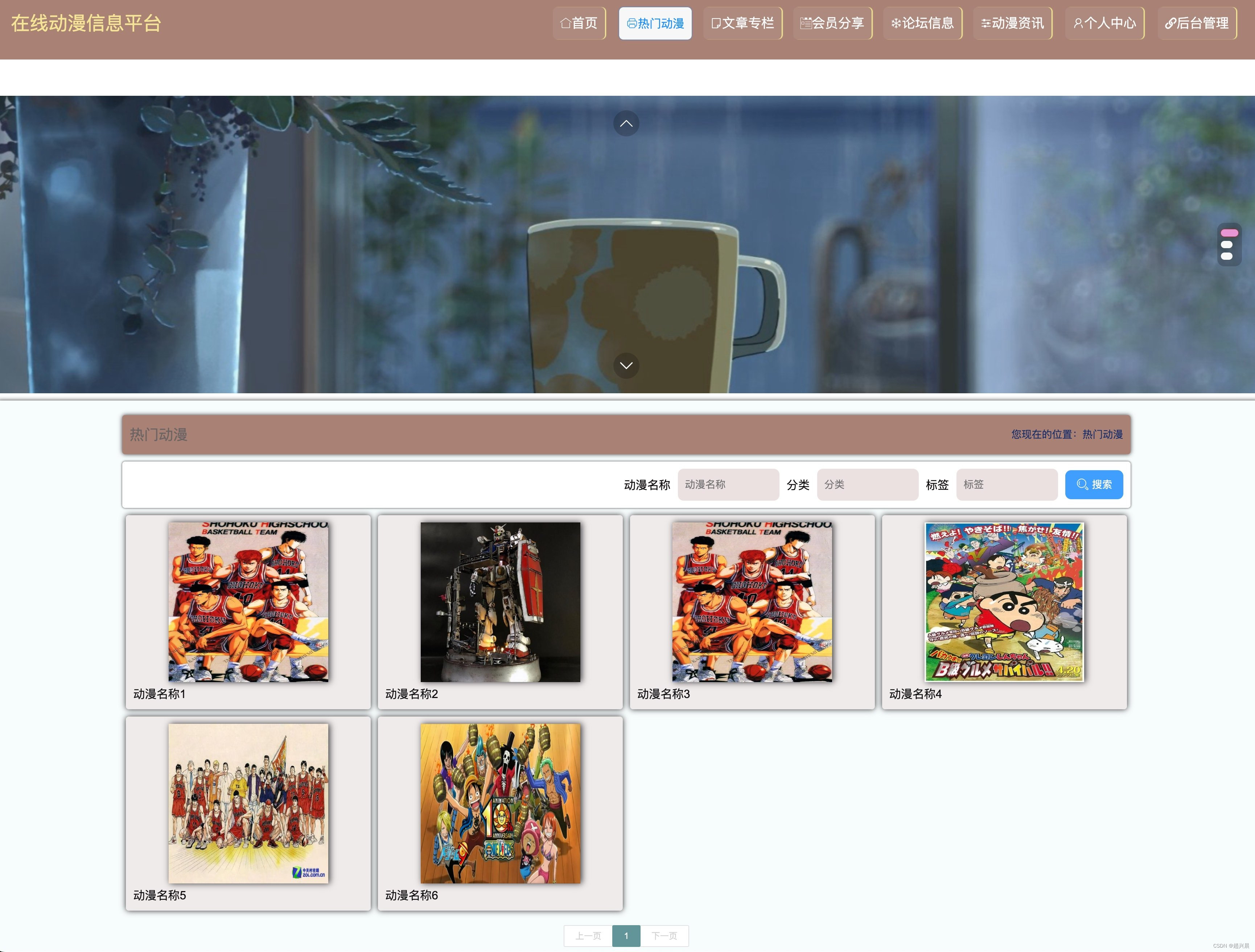Open 后台管理 admin link
The height and width of the screenshot is (952, 1255).
[1197, 23]
